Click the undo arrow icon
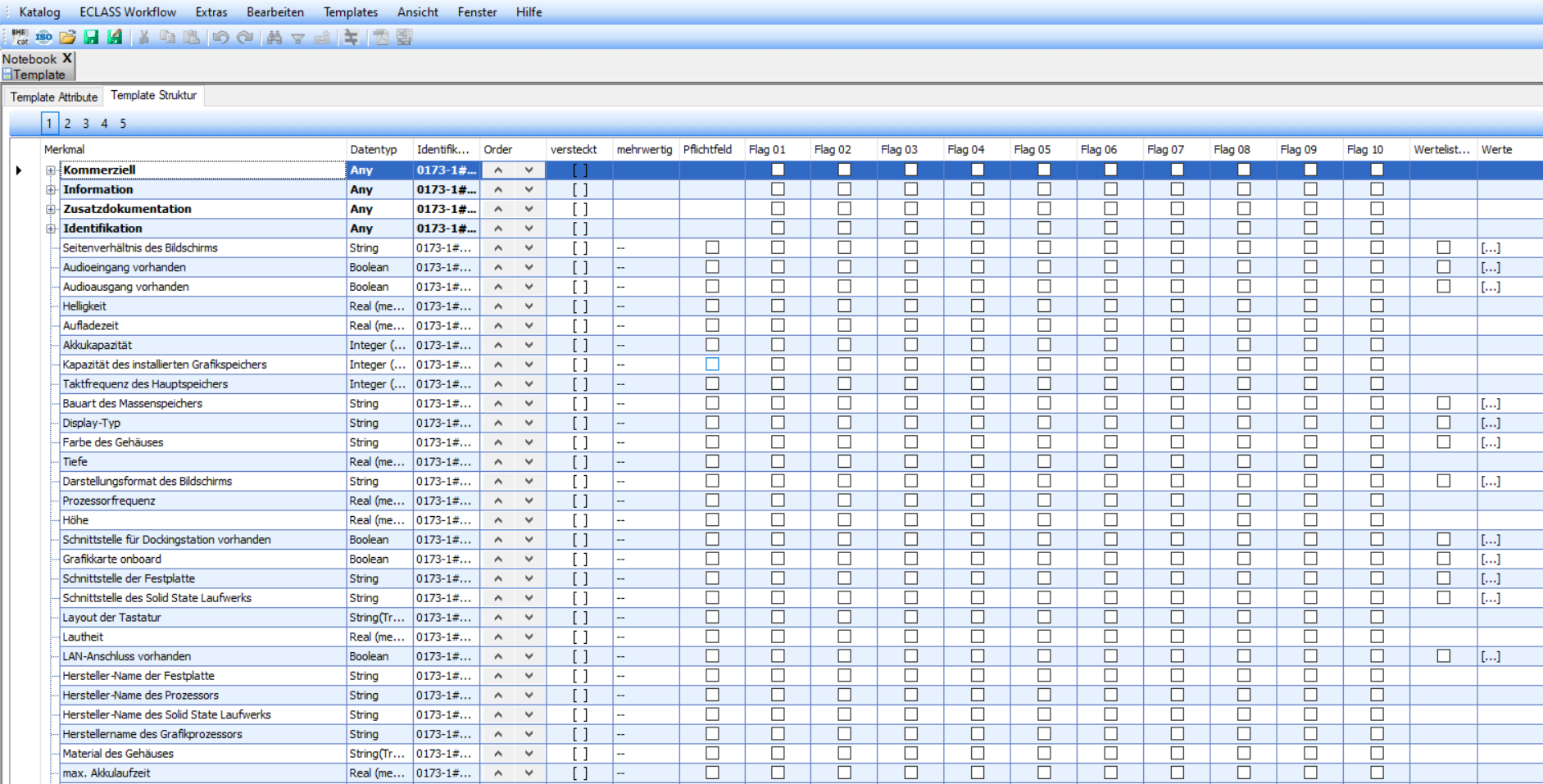1543x784 pixels. coord(220,37)
